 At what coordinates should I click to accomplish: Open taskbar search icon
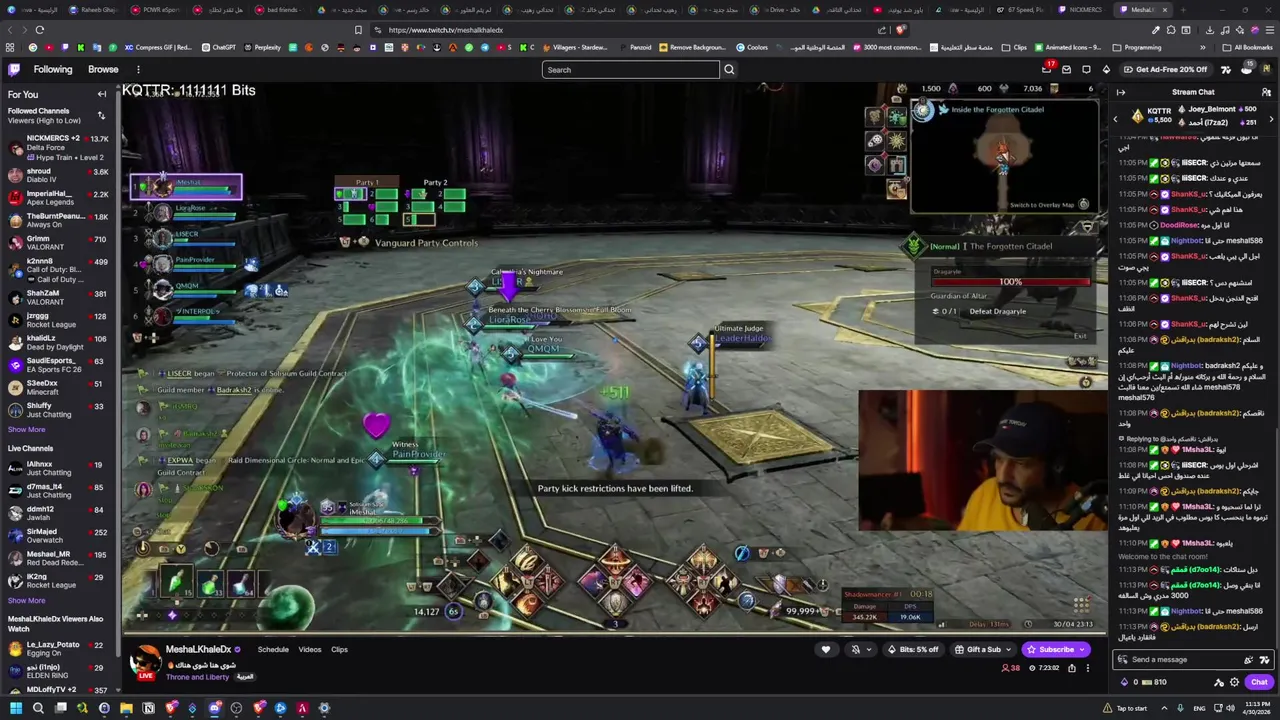(38, 708)
